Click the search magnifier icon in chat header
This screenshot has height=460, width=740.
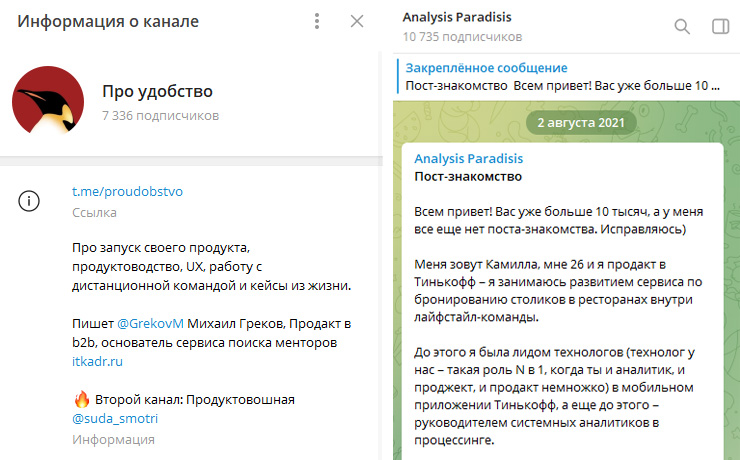point(681,26)
